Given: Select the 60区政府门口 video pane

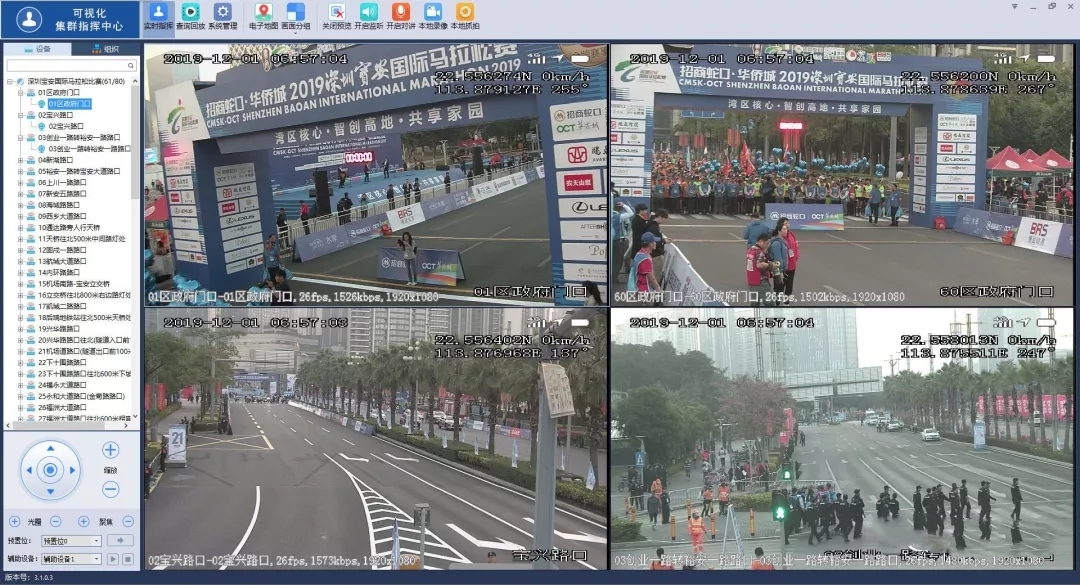Looking at the screenshot, I should 842,175.
